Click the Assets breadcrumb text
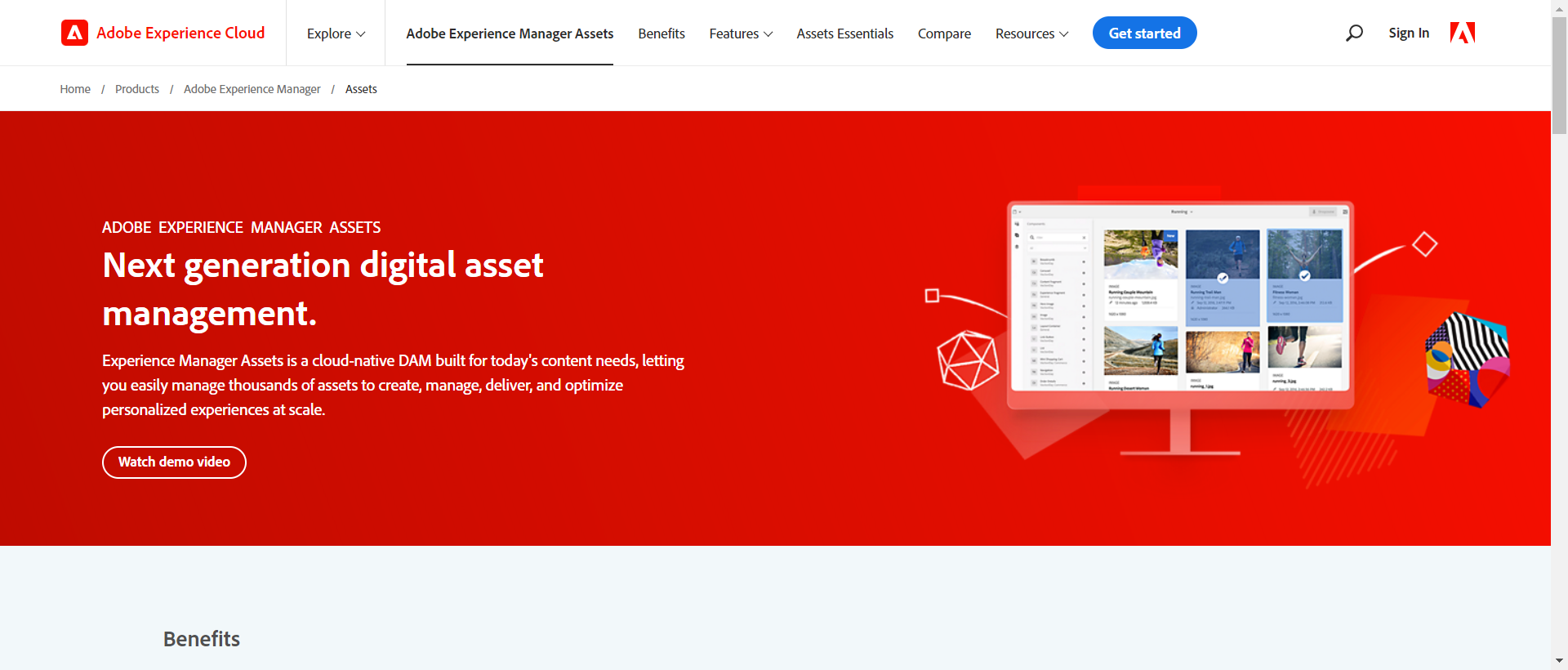 (x=361, y=89)
